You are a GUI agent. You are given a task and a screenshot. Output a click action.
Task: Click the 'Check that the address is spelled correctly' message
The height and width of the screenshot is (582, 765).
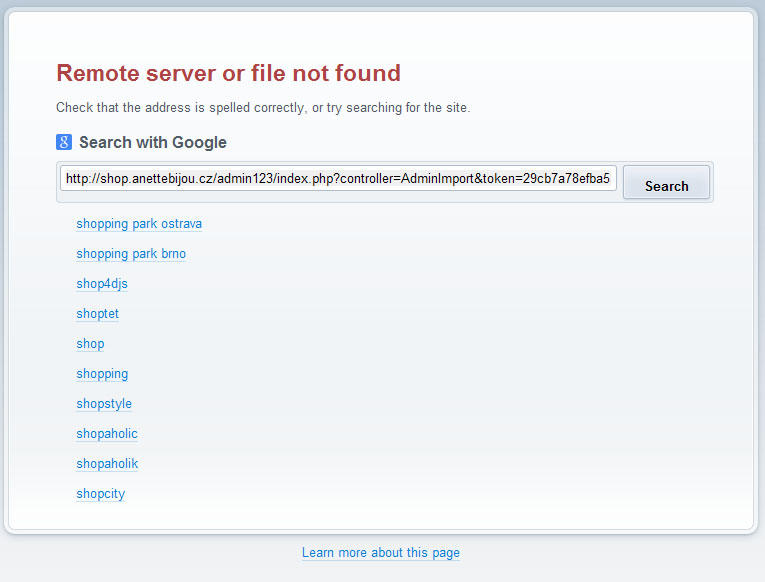pos(263,108)
